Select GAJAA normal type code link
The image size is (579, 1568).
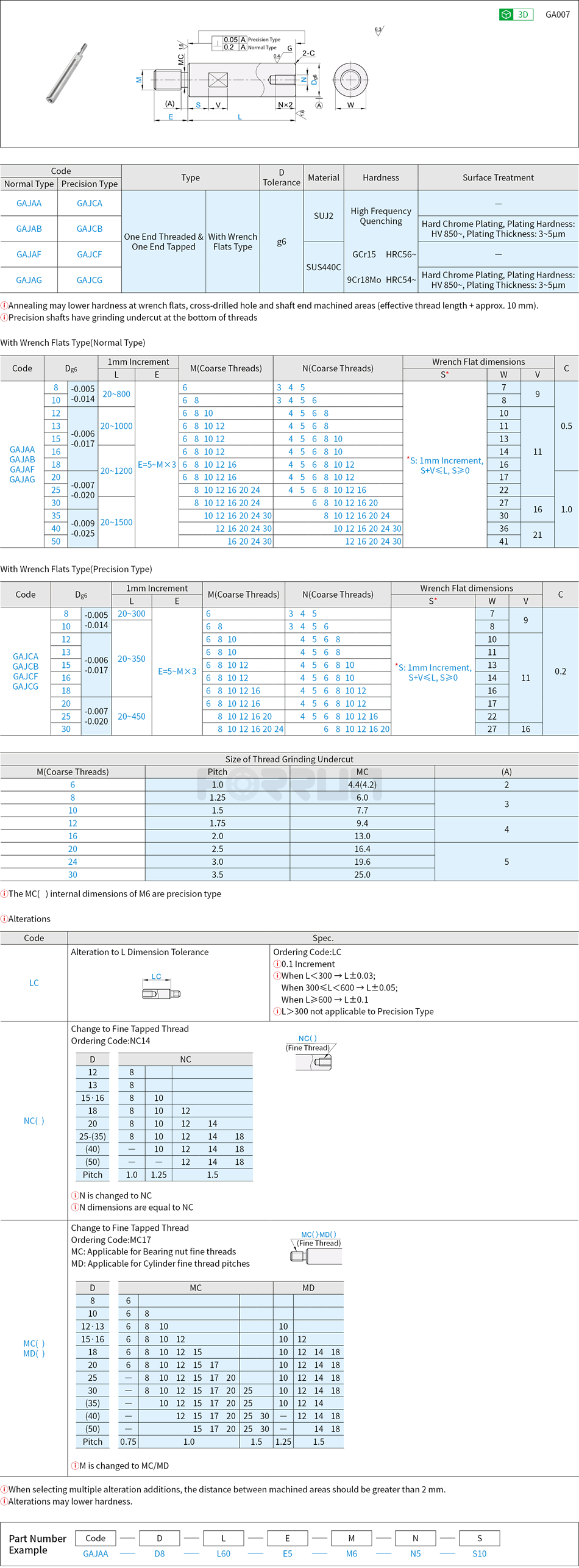(29, 203)
